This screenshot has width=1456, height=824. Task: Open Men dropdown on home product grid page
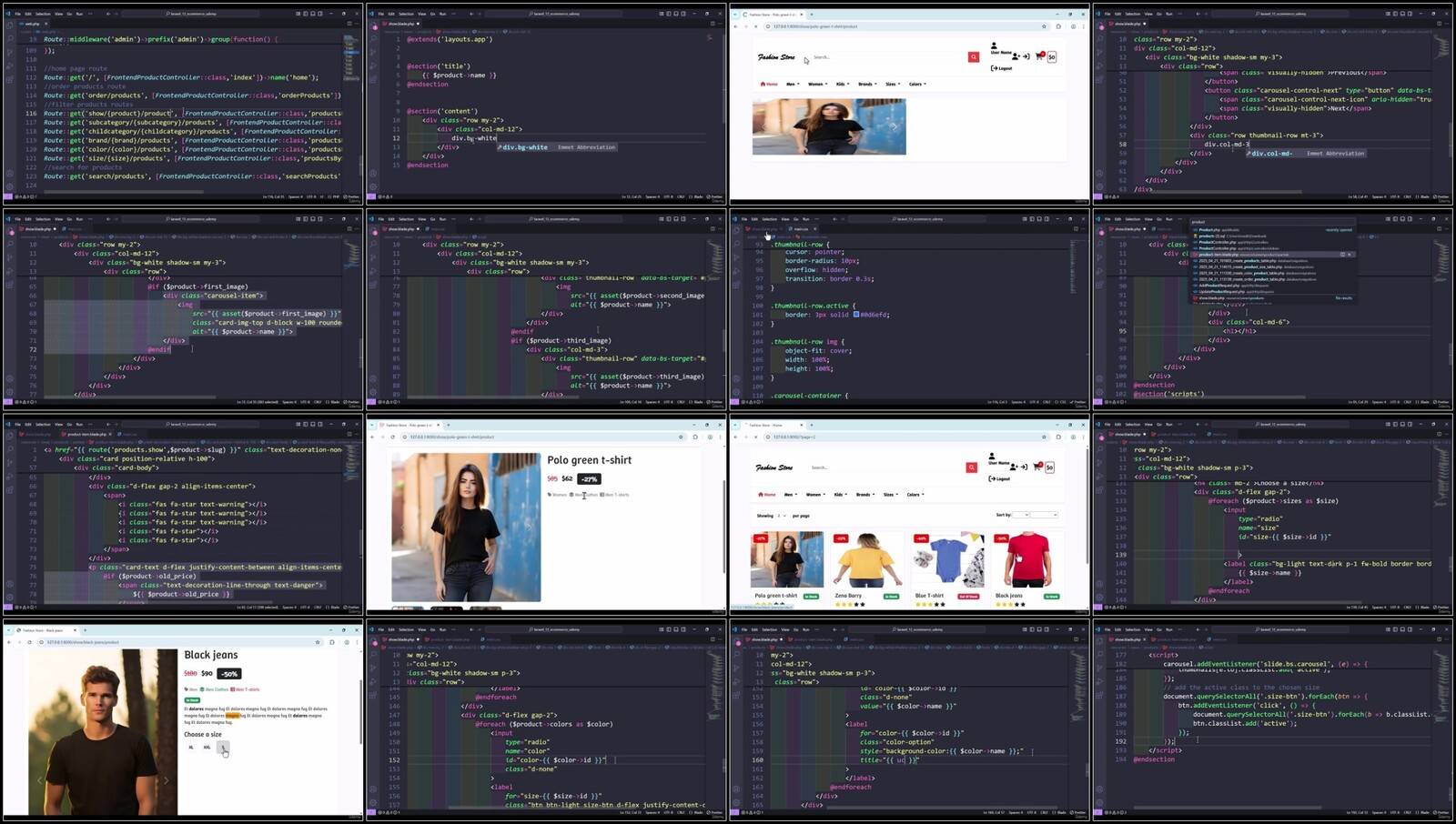[x=790, y=495]
